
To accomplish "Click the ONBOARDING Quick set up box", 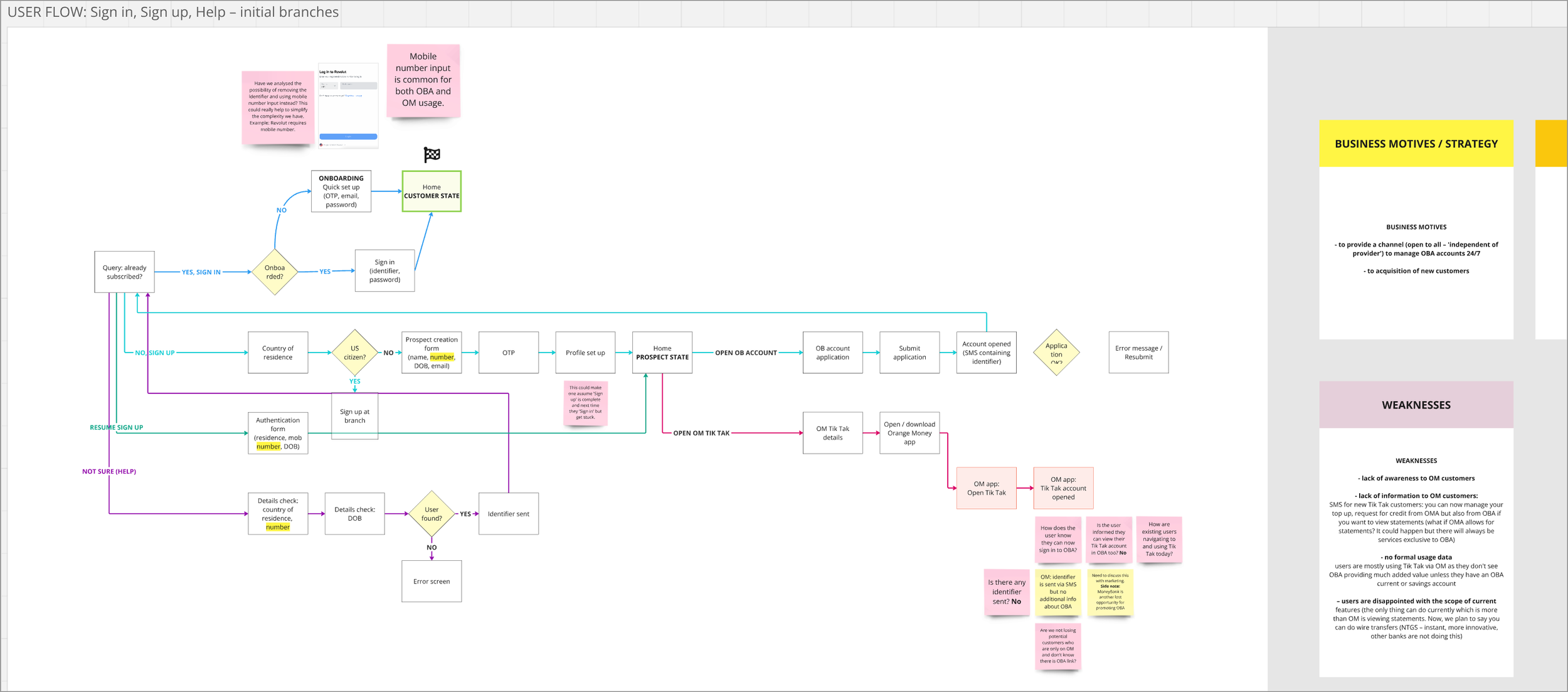I will coord(341,191).
